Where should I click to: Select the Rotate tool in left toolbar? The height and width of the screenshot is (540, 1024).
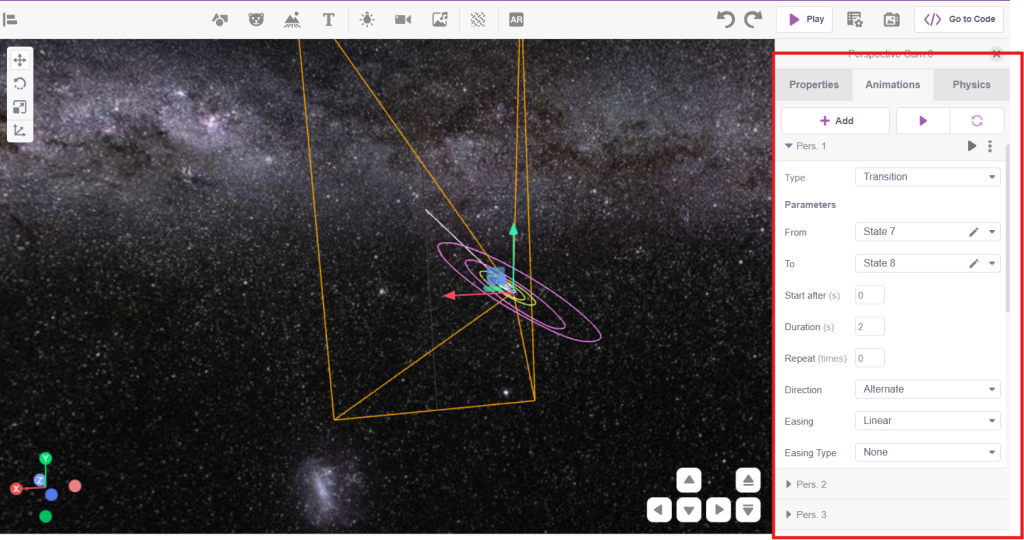pyautogui.click(x=20, y=84)
